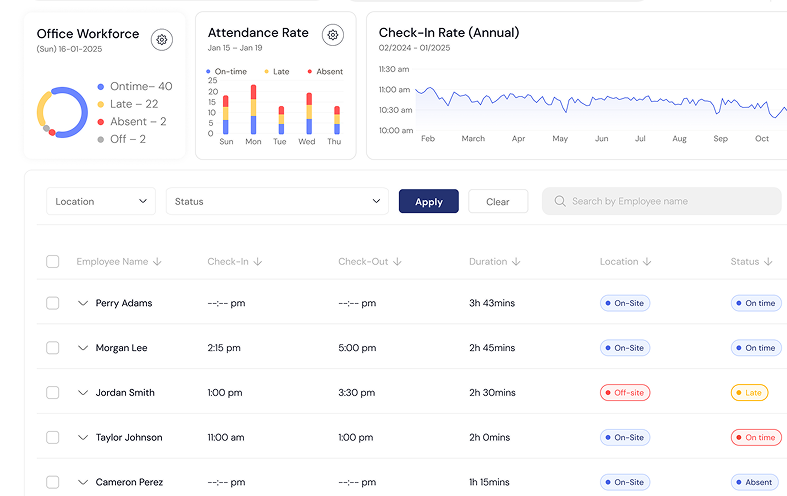
Task: Open Office Workforce settings gear
Action: (x=162, y=40)
